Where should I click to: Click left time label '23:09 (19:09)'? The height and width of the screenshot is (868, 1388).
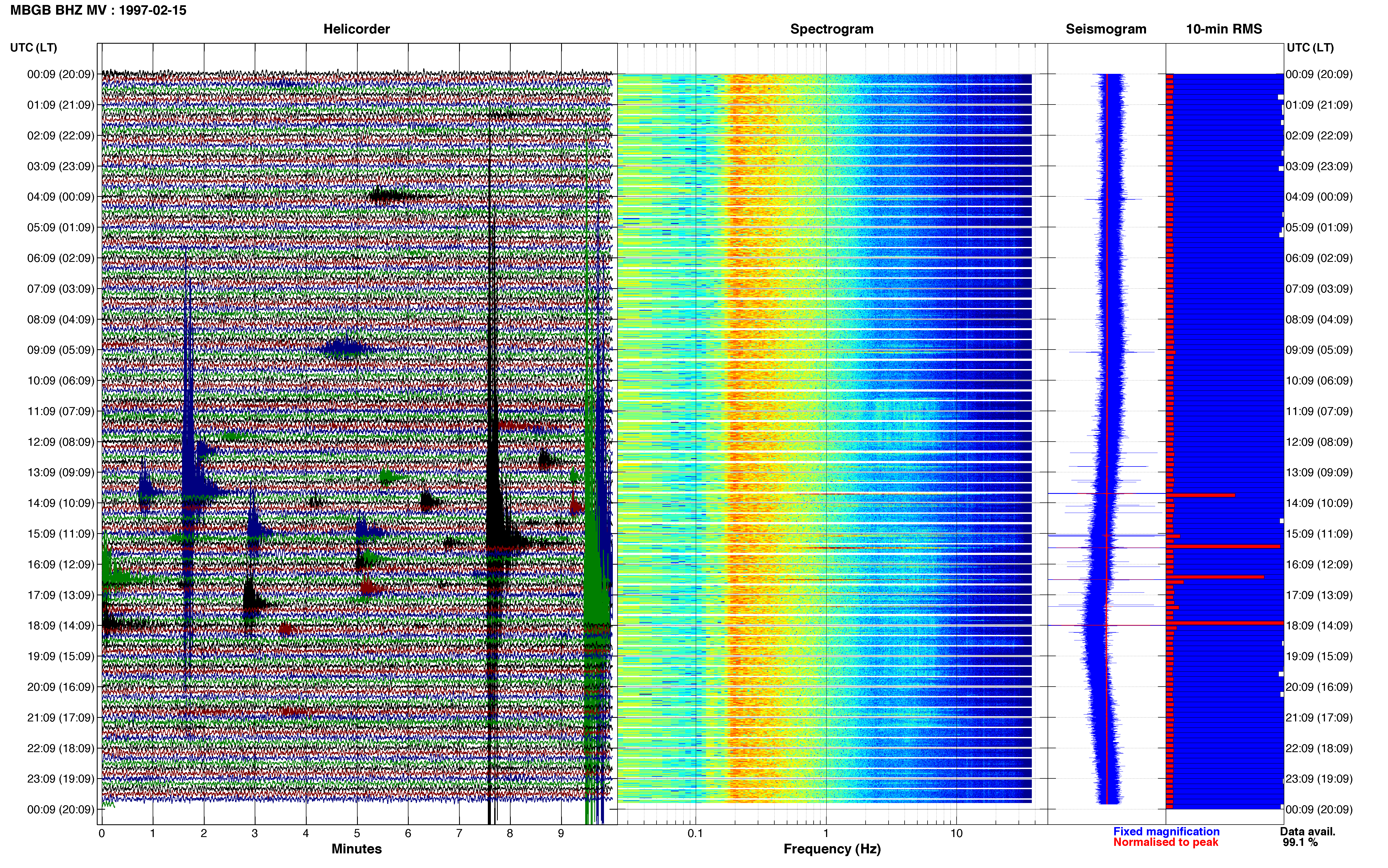(x=61, y=779)
